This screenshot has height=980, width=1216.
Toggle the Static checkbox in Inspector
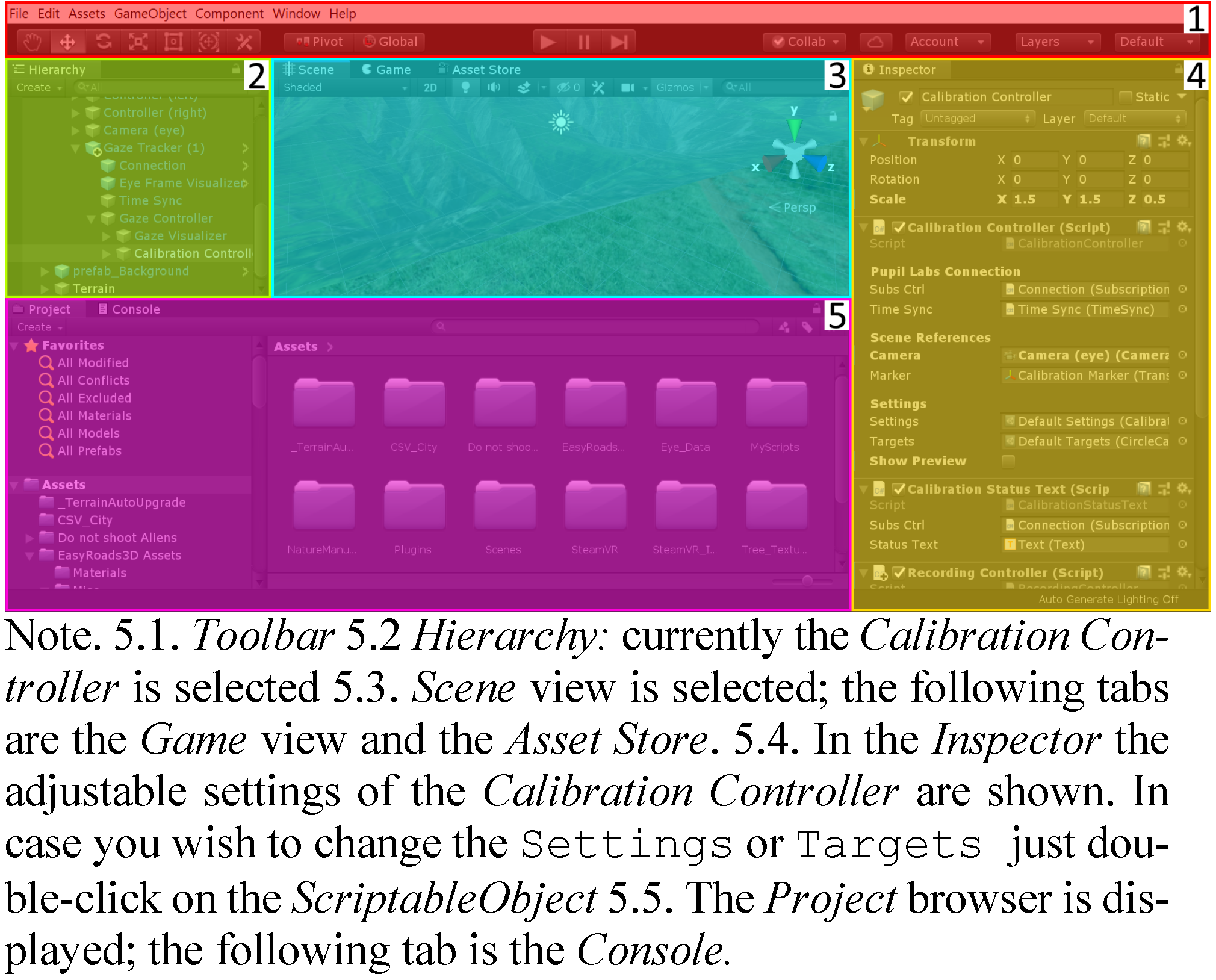pos(1124,97)
